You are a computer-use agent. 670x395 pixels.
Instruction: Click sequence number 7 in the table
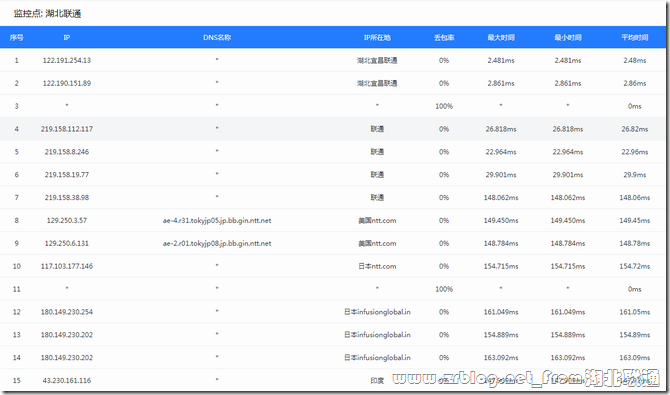(x=17, y=198)
